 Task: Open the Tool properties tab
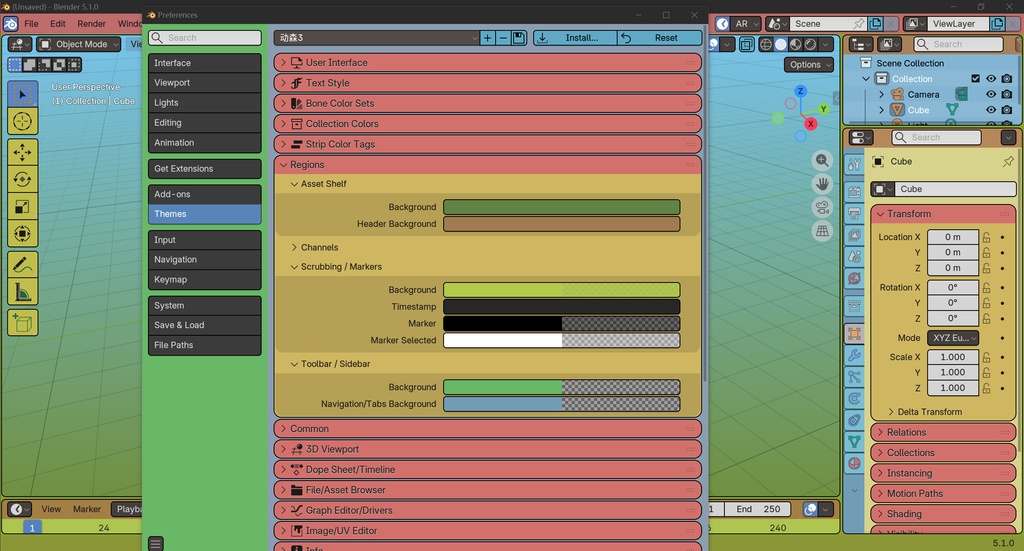click(854, 165)
